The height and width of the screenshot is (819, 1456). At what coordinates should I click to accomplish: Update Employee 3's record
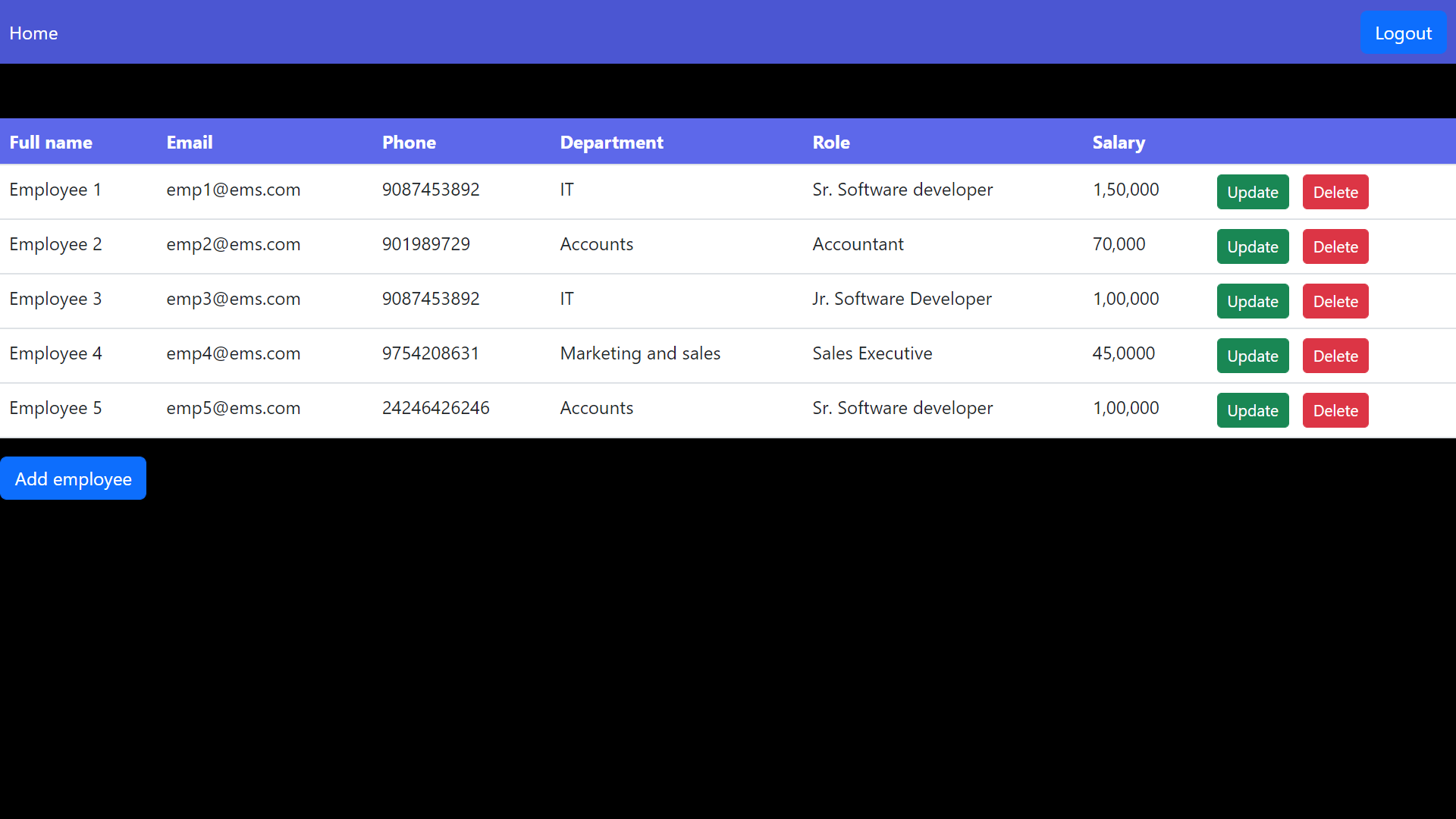tap(1252, 301)
